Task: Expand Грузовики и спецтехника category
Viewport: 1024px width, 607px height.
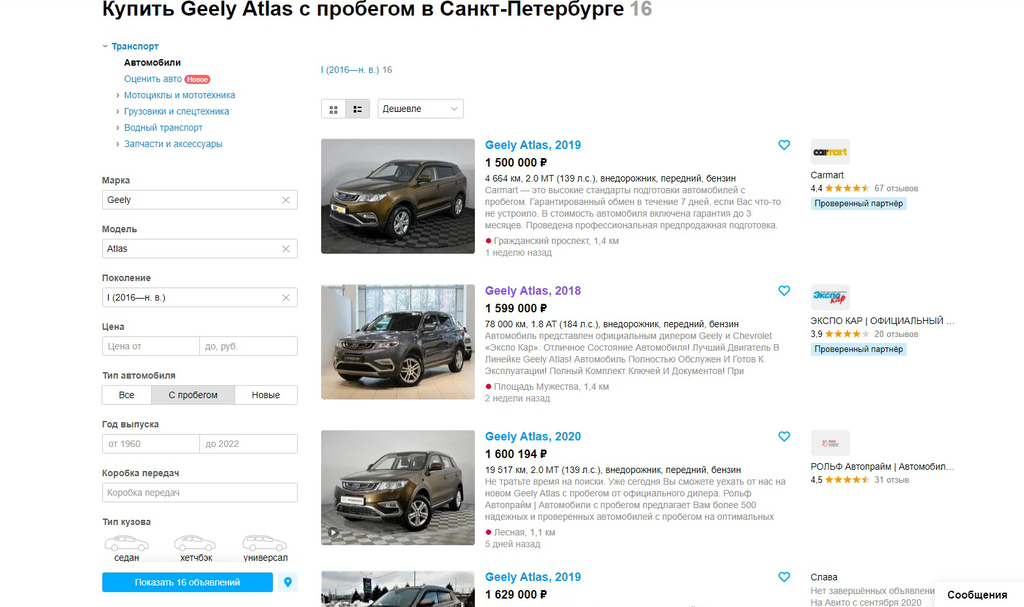Action: [x=118, y=112]
